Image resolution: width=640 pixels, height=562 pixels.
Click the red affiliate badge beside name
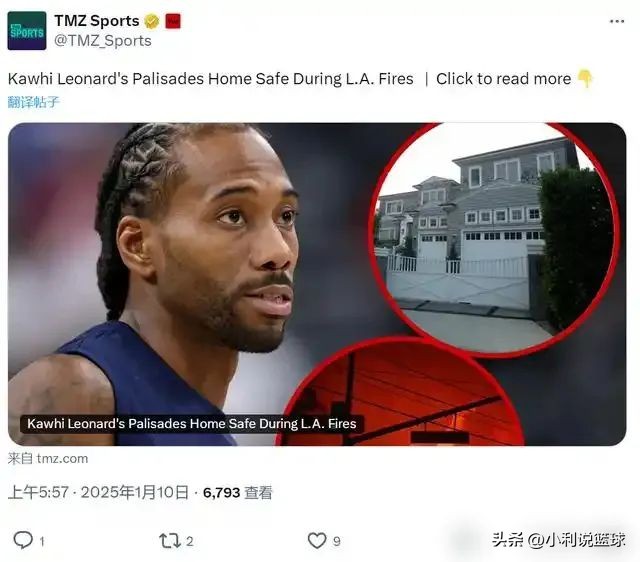pyautogui.click(x=173, y=21)
